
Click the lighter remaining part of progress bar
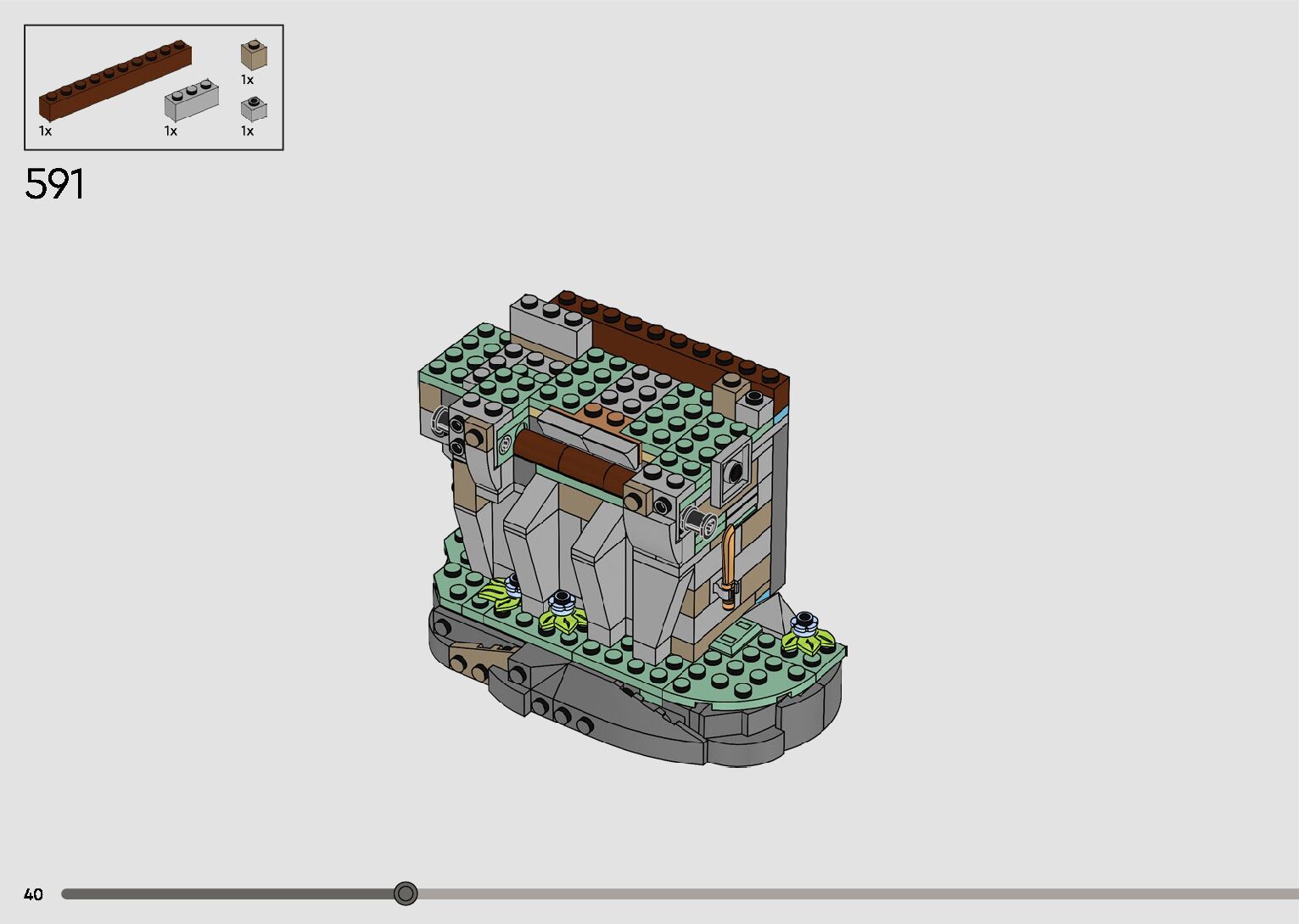[x=848, y=893]
